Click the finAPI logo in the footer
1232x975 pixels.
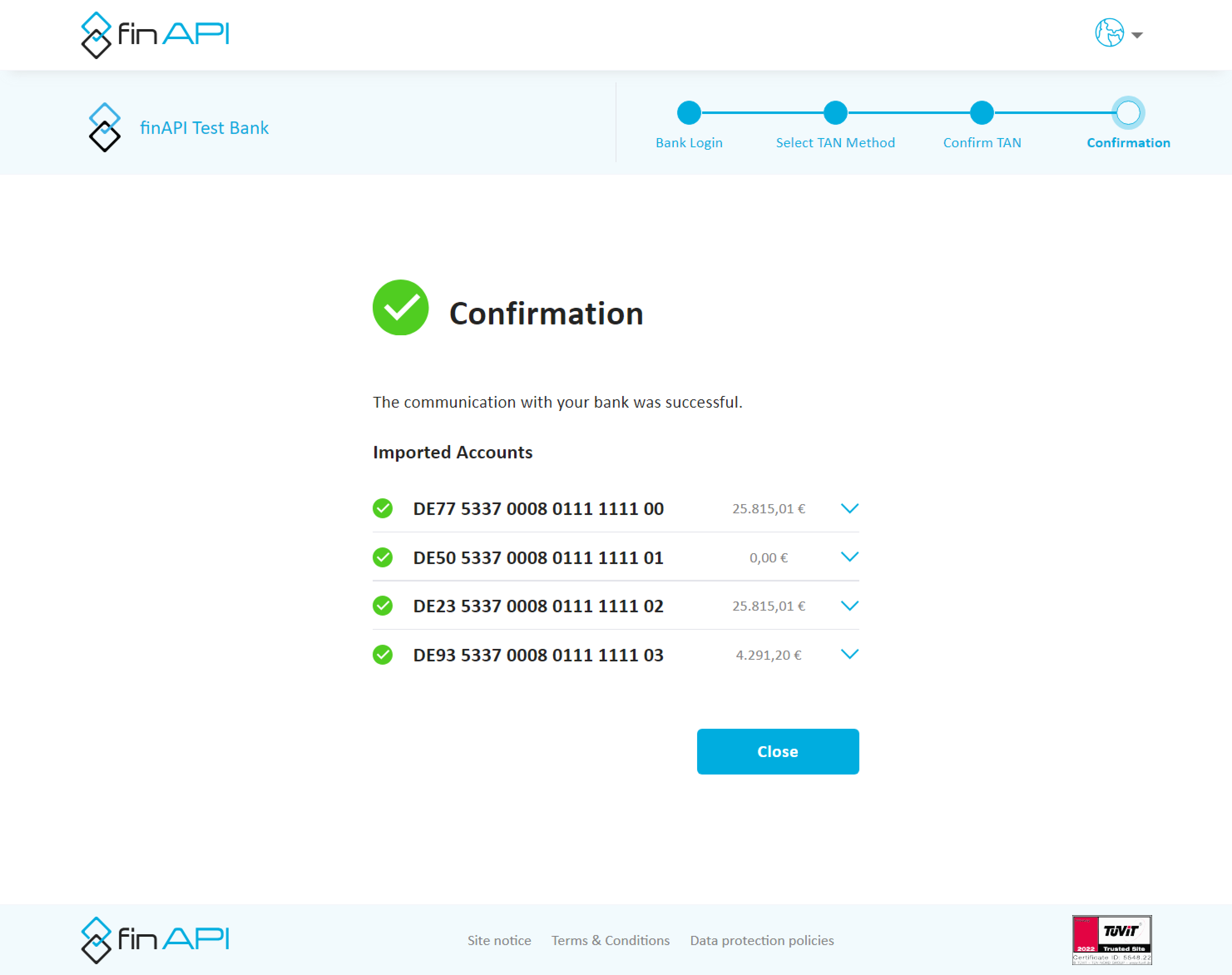coord(155,940)
